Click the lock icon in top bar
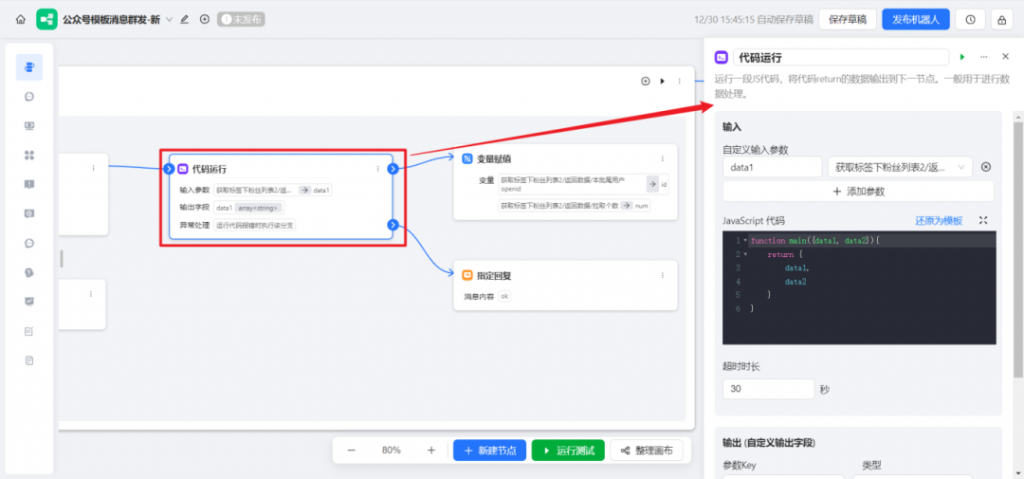 pos(1002,20)
